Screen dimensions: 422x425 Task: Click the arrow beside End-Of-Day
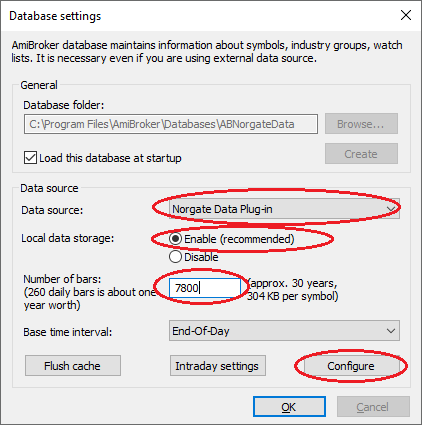(391, 331)
